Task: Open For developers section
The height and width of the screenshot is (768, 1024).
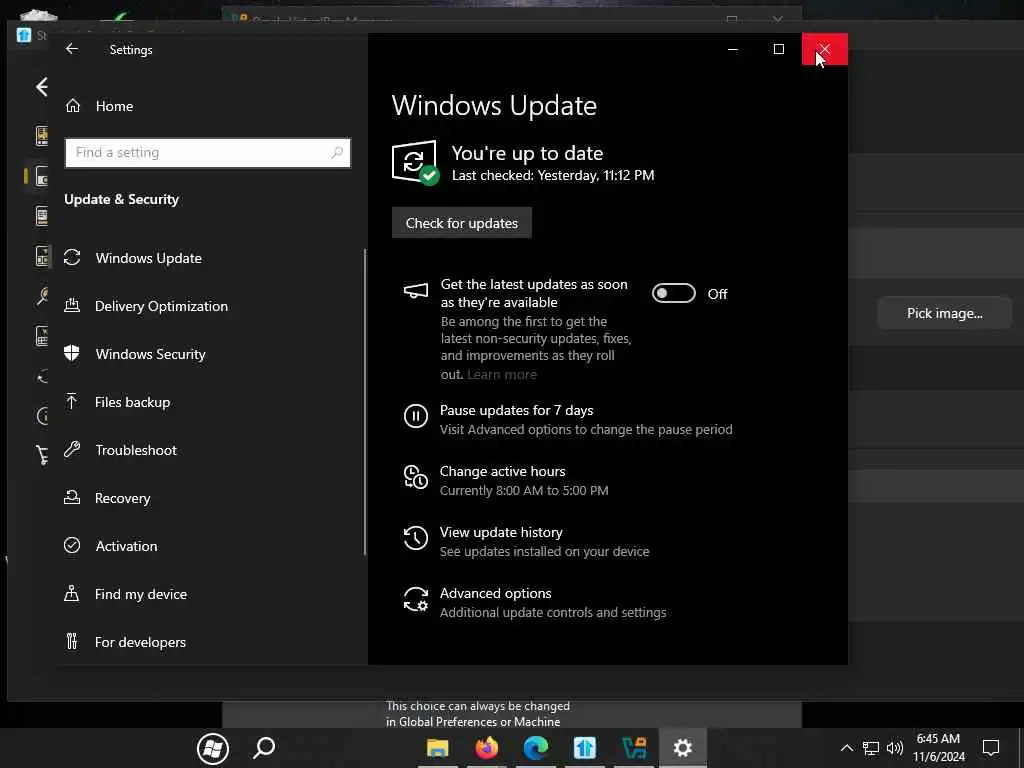Action: 140,642
